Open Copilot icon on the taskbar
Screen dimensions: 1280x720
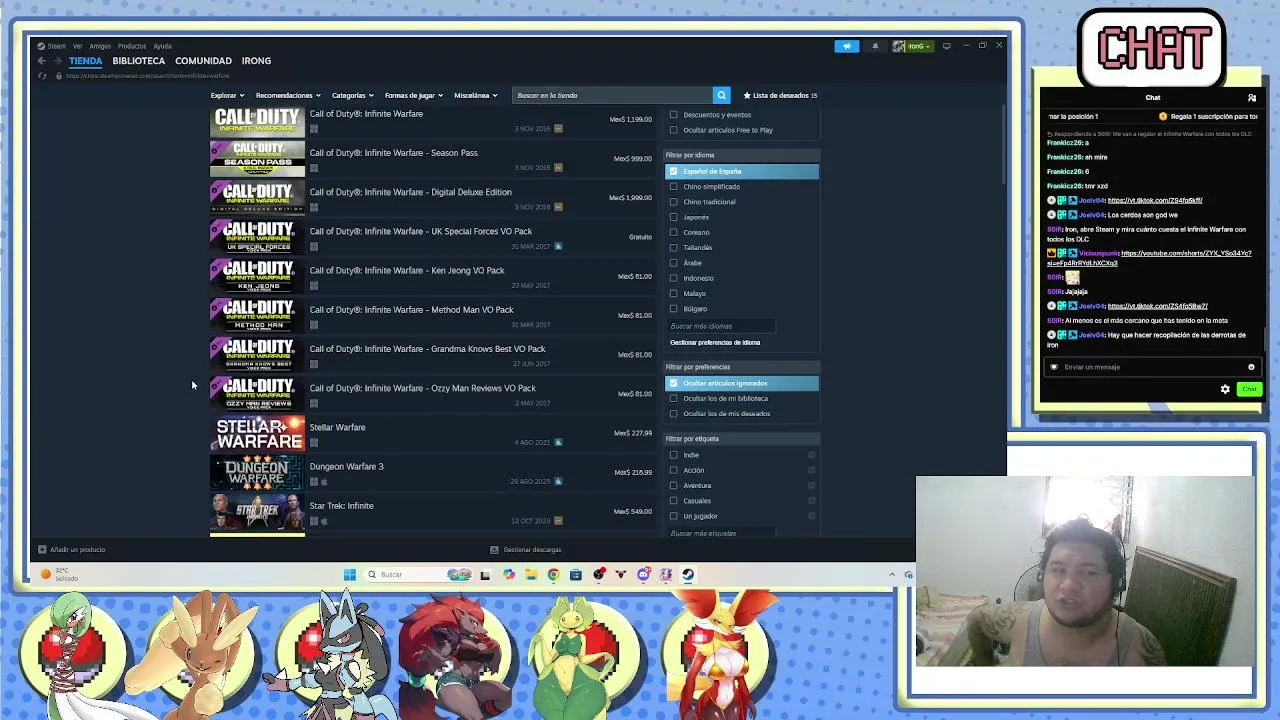click(509, 574)
